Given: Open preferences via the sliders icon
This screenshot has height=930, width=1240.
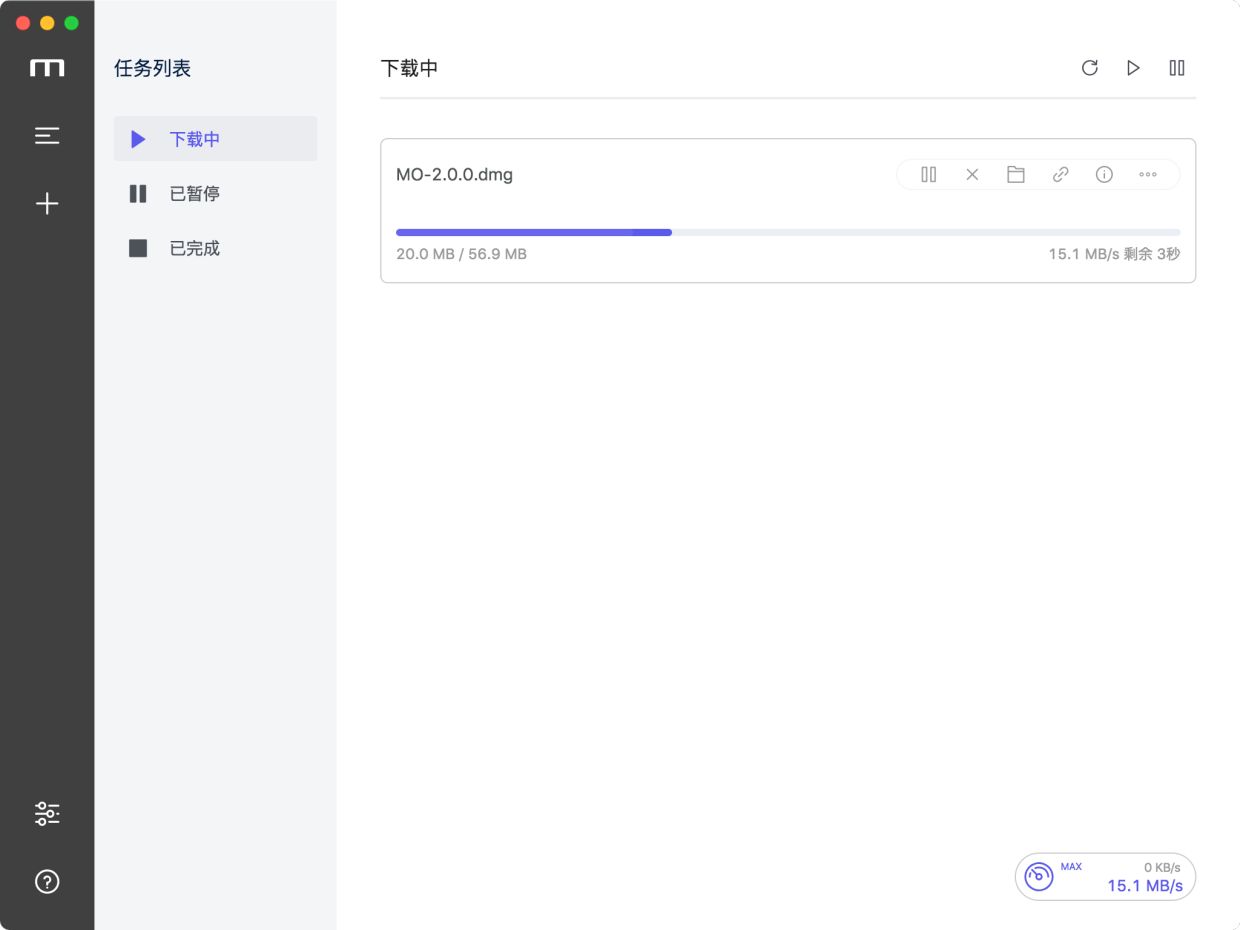Looking at the screenshot, I should pyautogui.click(x=47, y=813).
